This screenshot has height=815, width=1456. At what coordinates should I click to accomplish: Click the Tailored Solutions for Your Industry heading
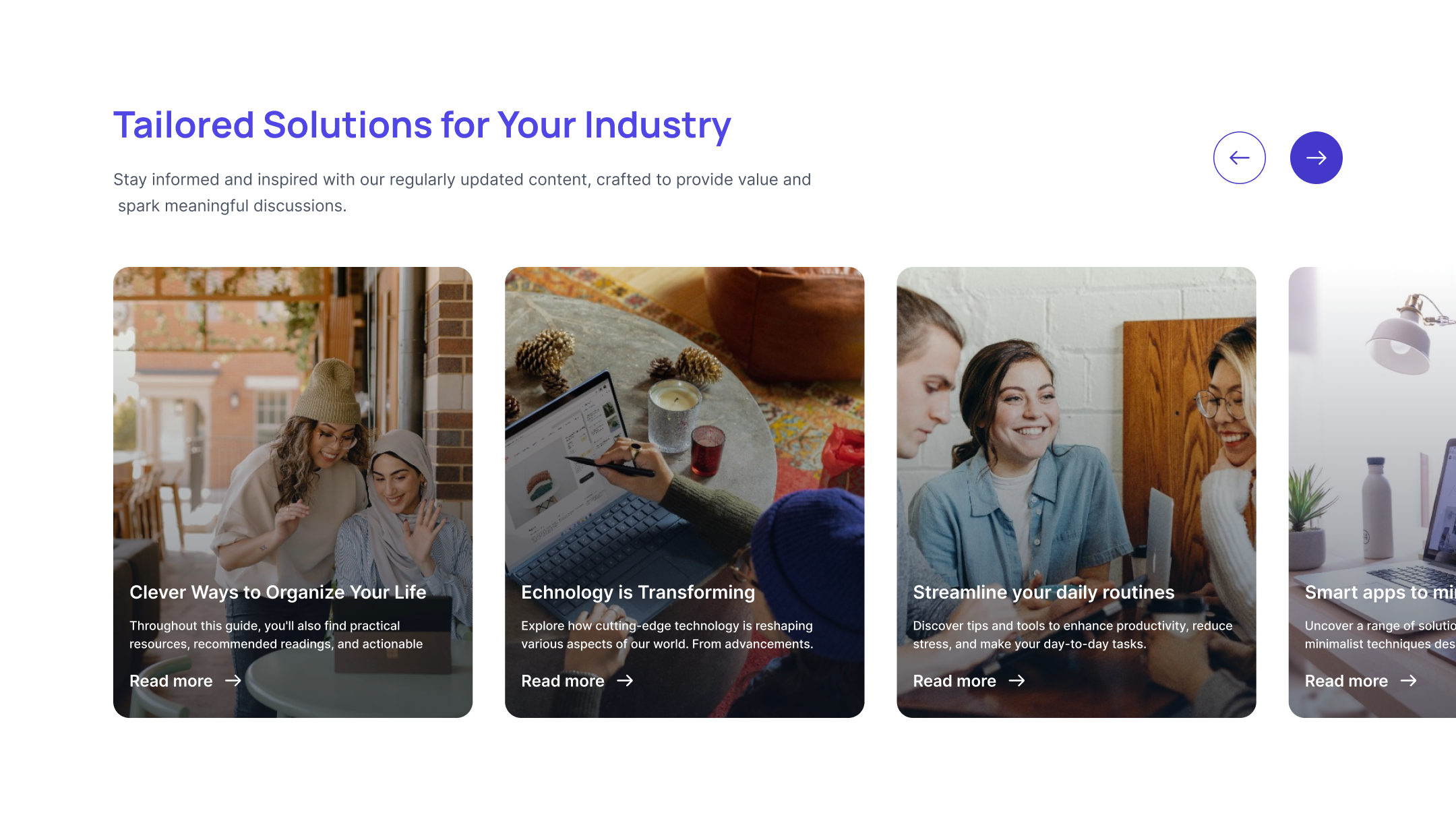422,125
